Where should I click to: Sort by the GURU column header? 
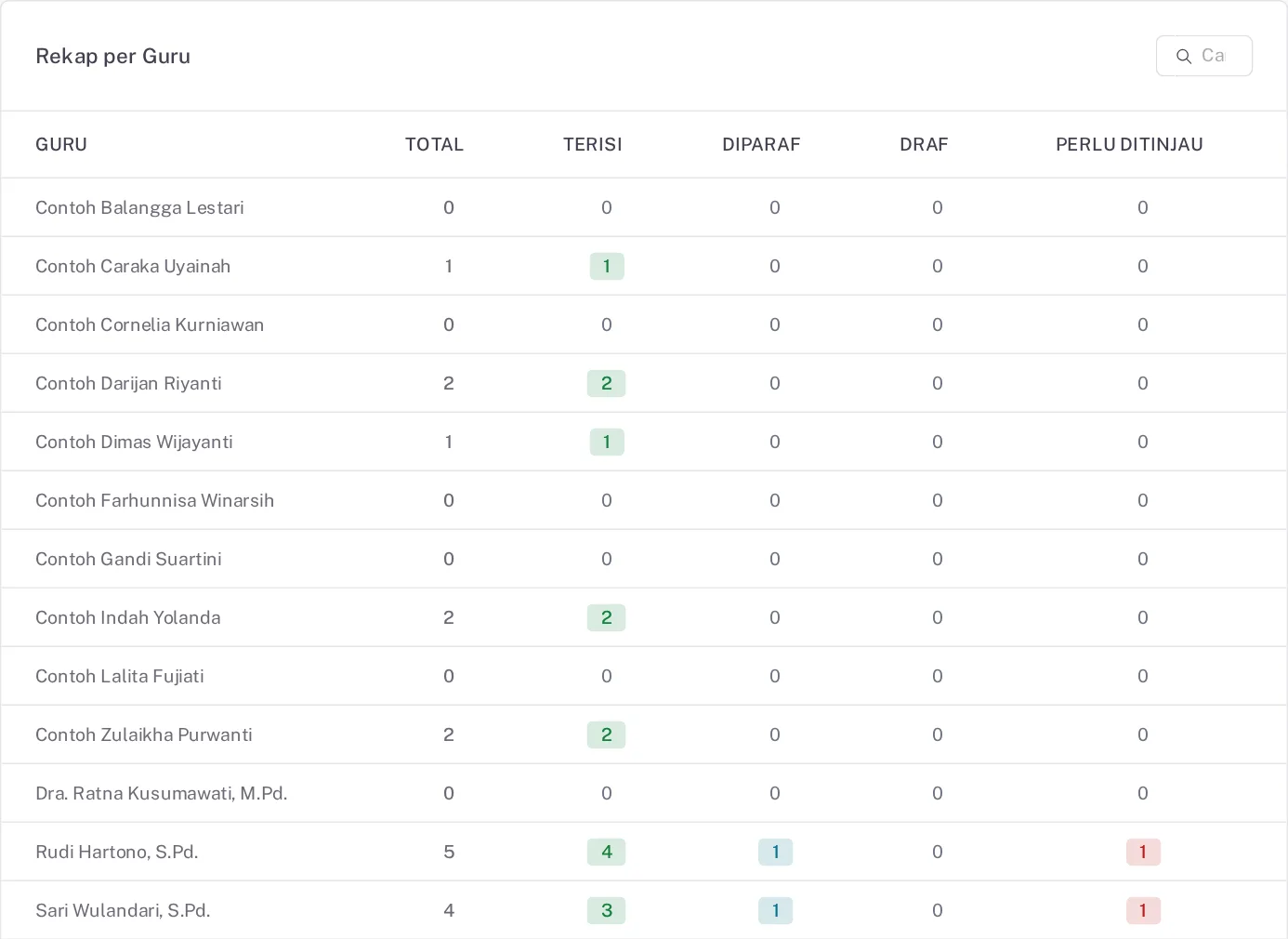pos(61,144)
